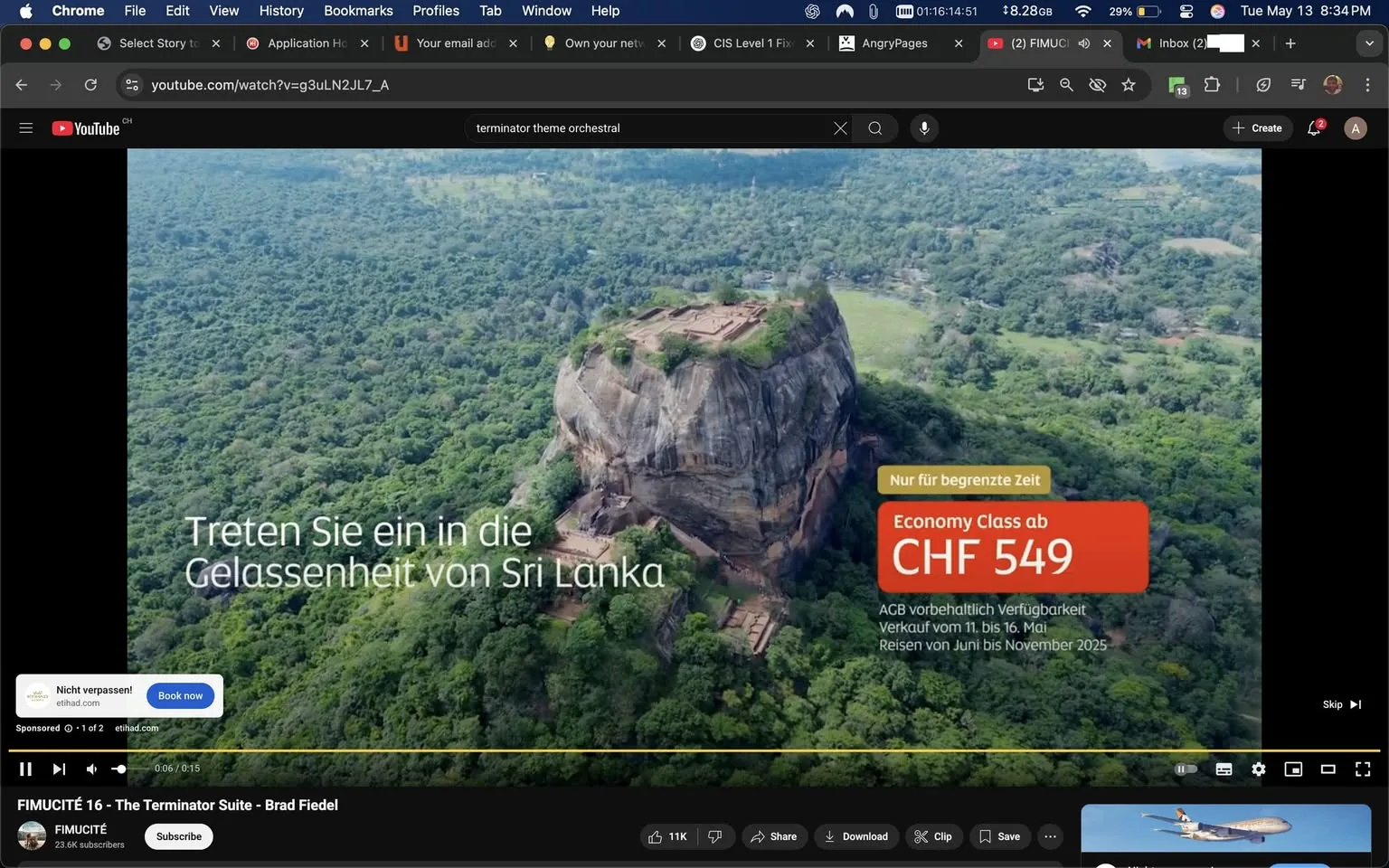The image size is (1389, 868).
Task: Enter fullscreen playback
Action: [x=1362, y=769]
